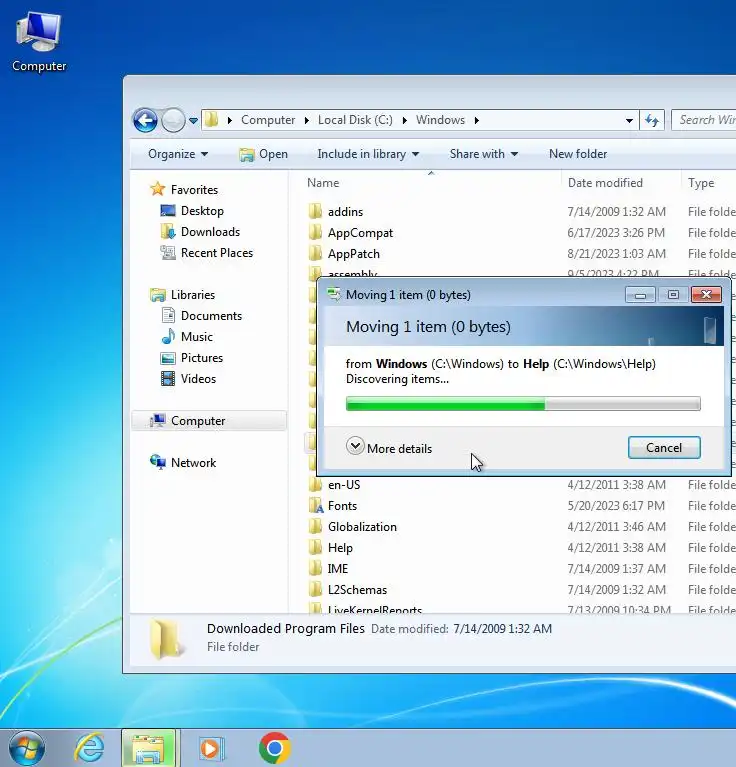
Task: Select the addins folder icon
Action: pyautogui.click(x=315, y=212)
